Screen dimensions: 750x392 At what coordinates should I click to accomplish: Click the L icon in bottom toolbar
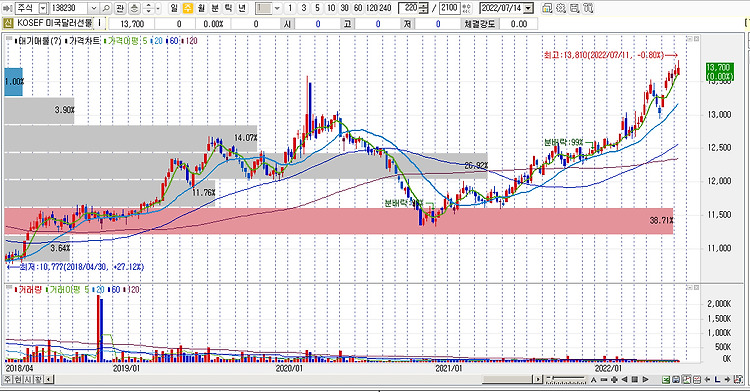717,380
